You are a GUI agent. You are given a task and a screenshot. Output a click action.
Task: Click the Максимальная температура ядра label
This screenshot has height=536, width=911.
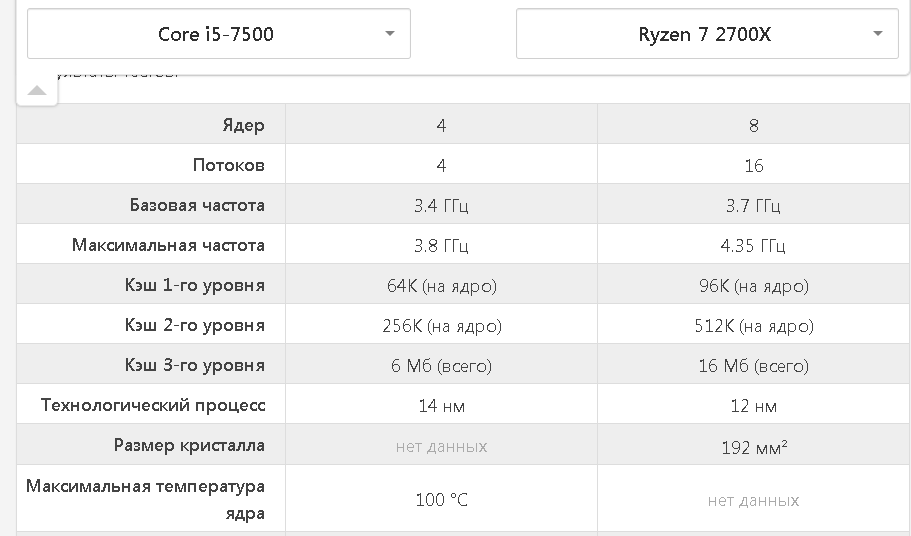[x=146, y=499]
